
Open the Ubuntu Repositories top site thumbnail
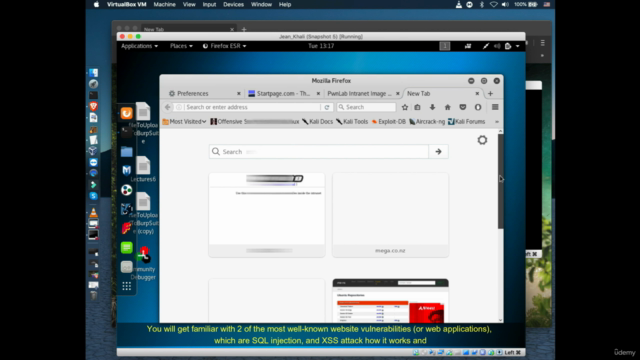pos(390,301)
